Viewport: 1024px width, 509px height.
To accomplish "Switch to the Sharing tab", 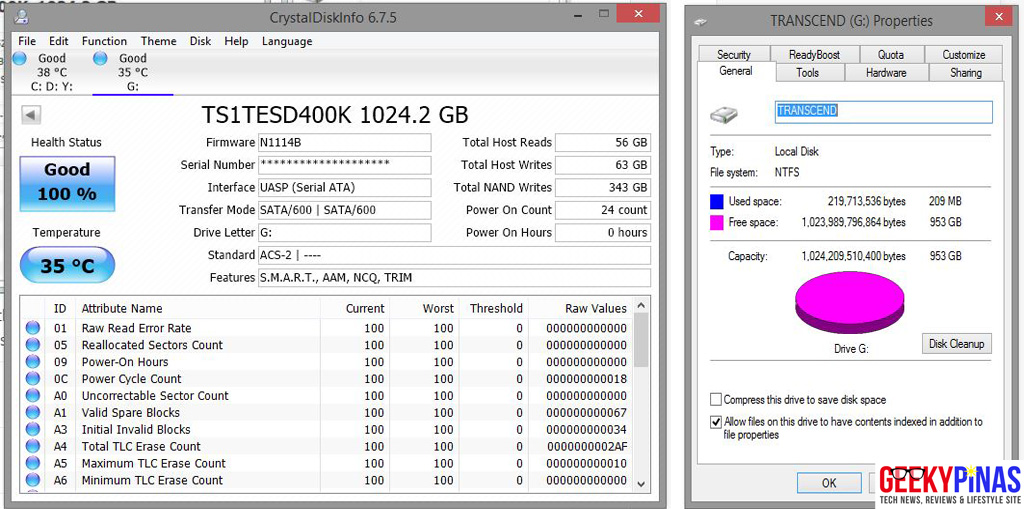I will click(x=966, y=73).
